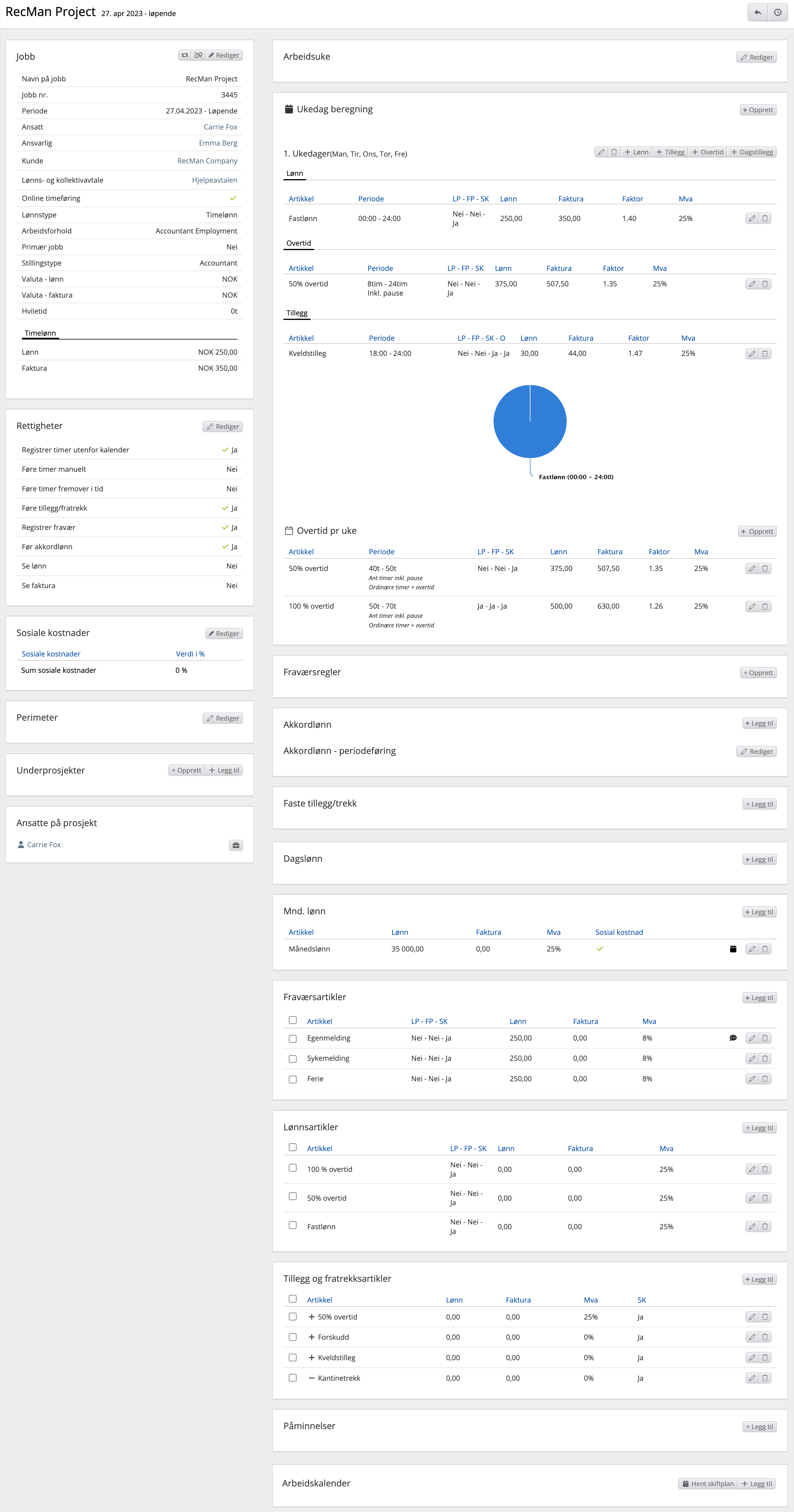Delete the Fastlønn row with its trash icon

click(x=765, y=218)
